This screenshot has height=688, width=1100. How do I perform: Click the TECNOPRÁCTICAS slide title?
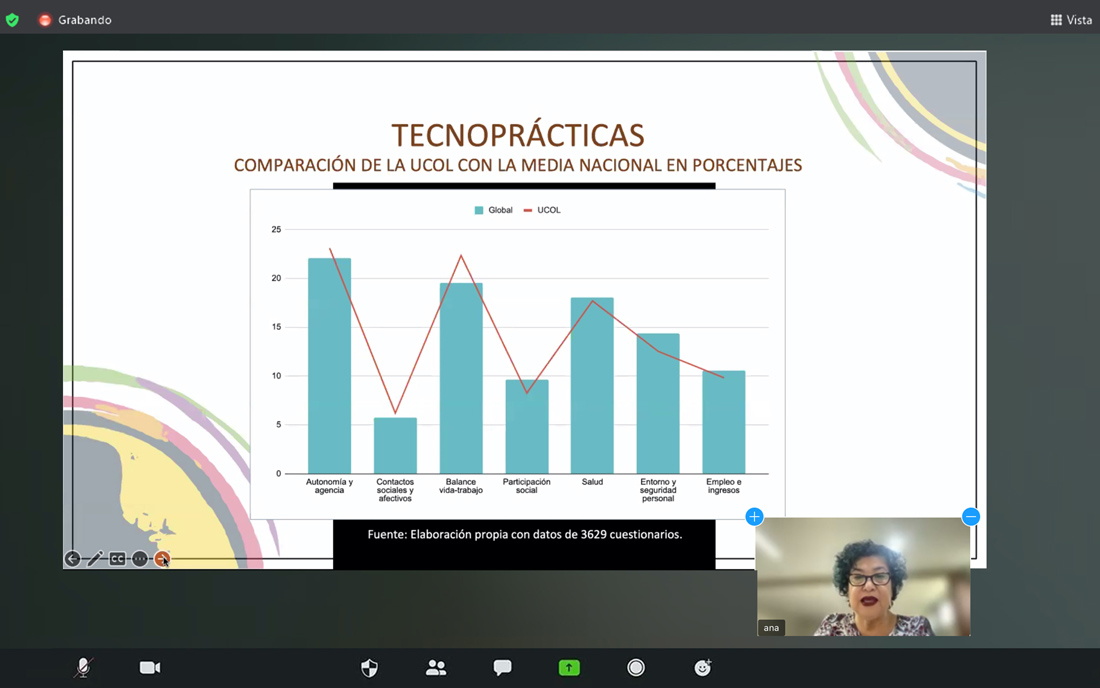[x=518, y=135]
